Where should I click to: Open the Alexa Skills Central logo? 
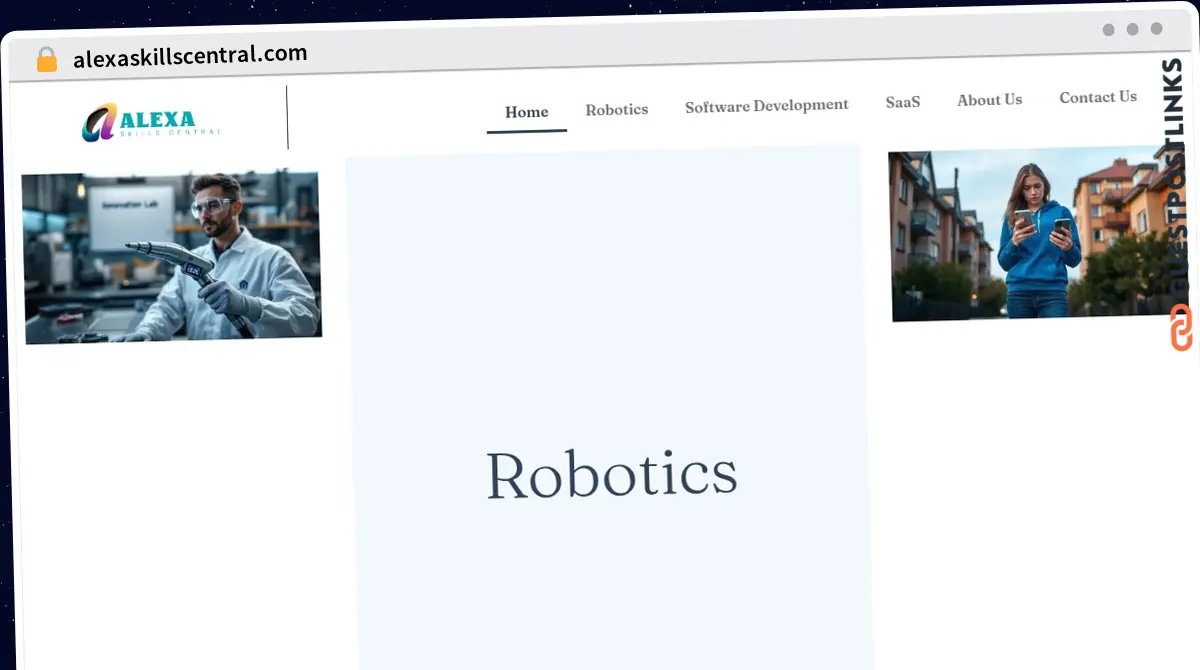pos(150,123)
